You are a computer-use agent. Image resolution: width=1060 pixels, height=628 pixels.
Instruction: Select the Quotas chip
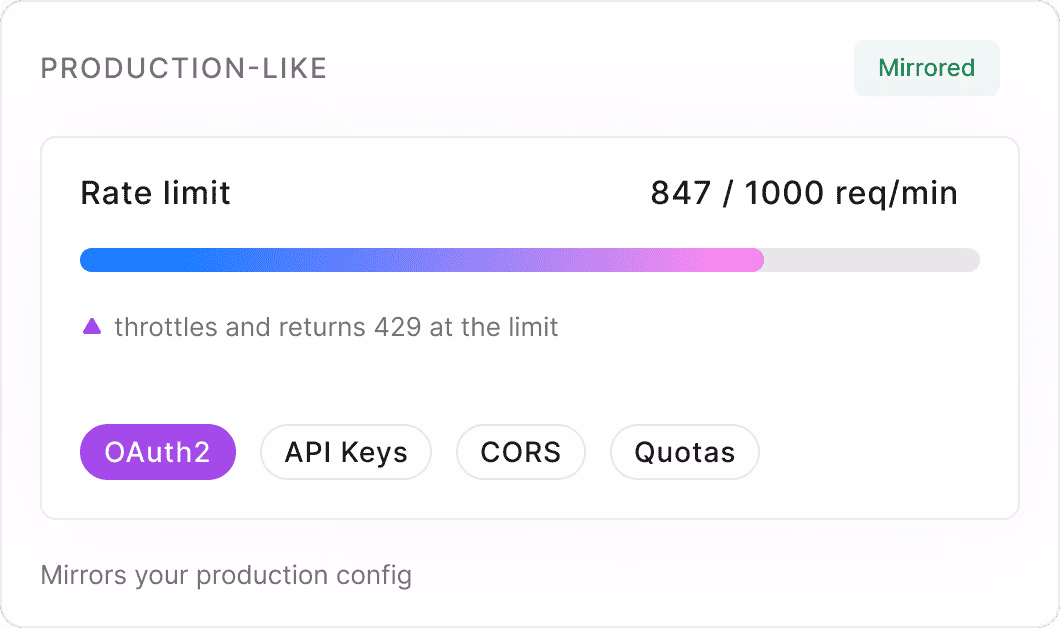click(685, 452)
